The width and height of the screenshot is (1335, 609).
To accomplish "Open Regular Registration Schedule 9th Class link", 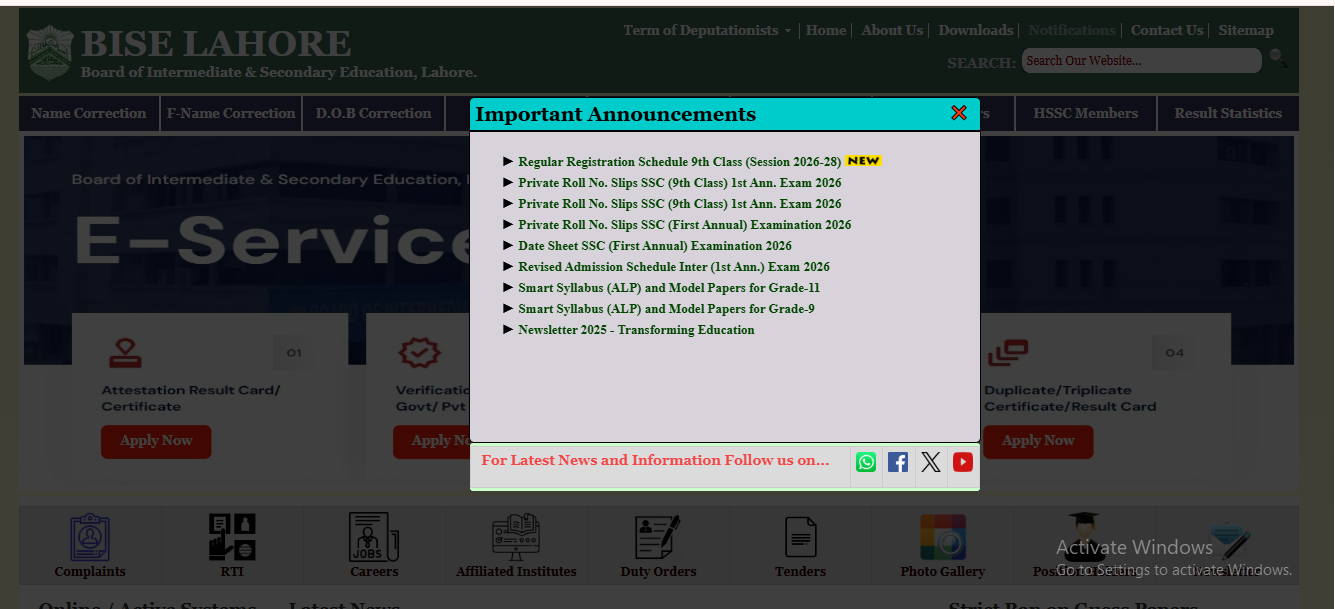I will pos(679,162).
